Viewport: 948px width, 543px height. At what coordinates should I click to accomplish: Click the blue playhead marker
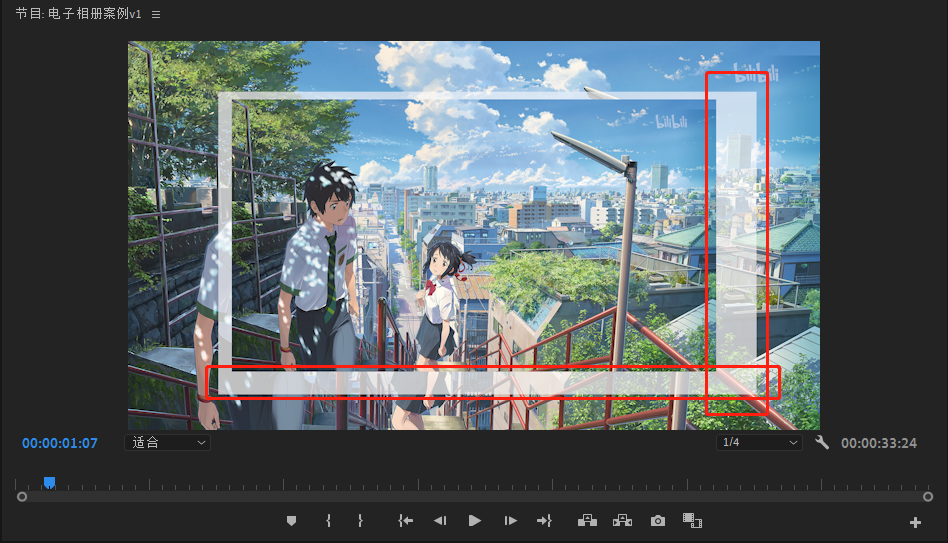(x=50, y=482)
